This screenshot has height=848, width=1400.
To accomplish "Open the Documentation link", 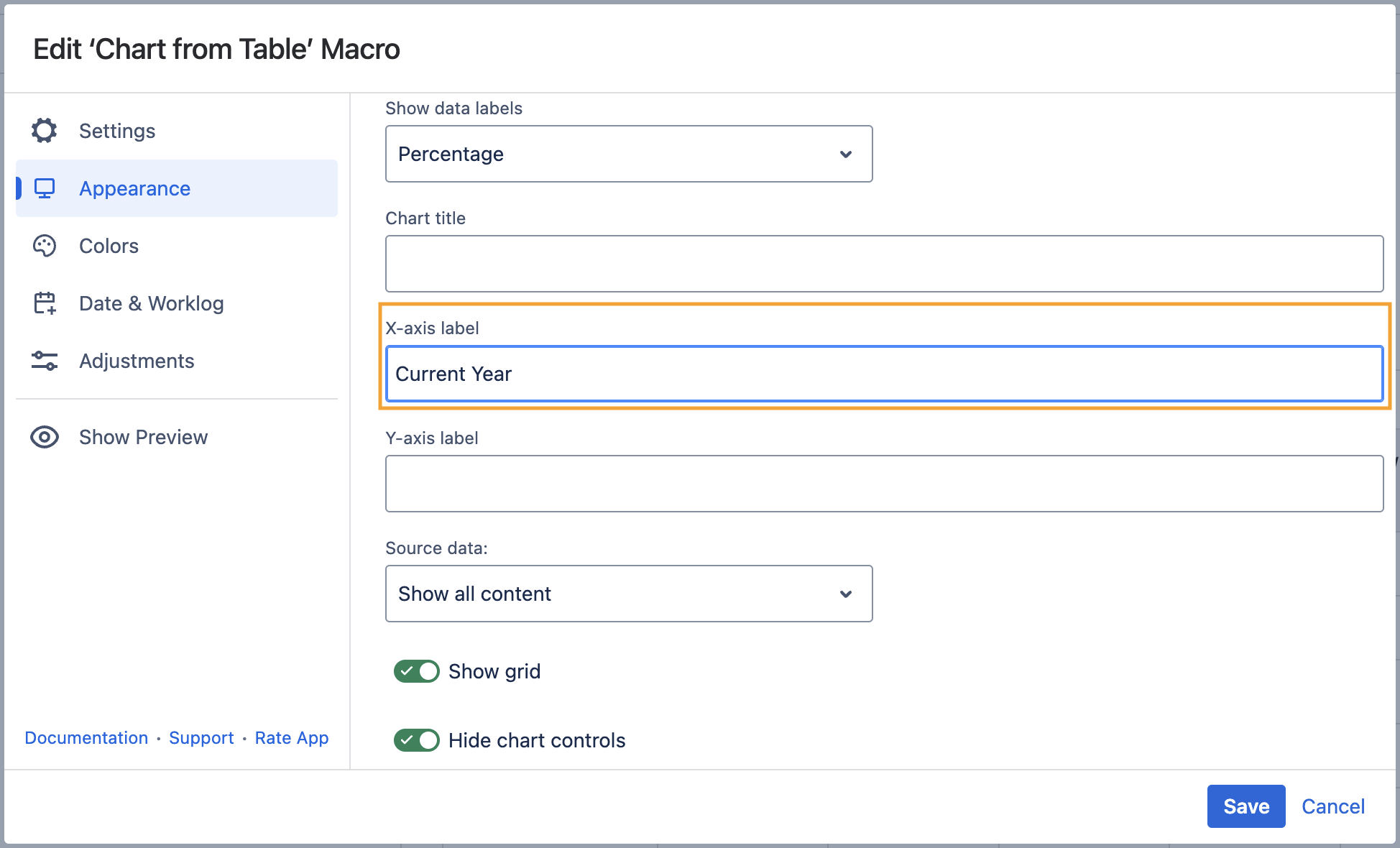I will (86, 738).
